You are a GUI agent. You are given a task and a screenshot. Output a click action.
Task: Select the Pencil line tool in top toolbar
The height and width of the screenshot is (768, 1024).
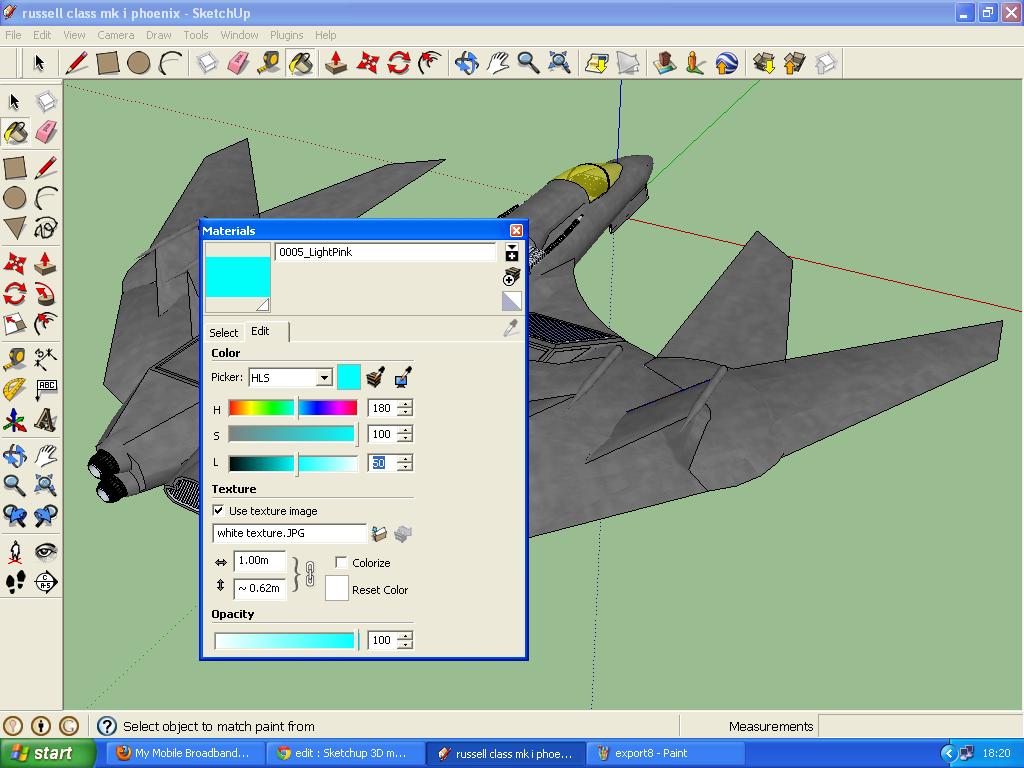coord(76,63)
